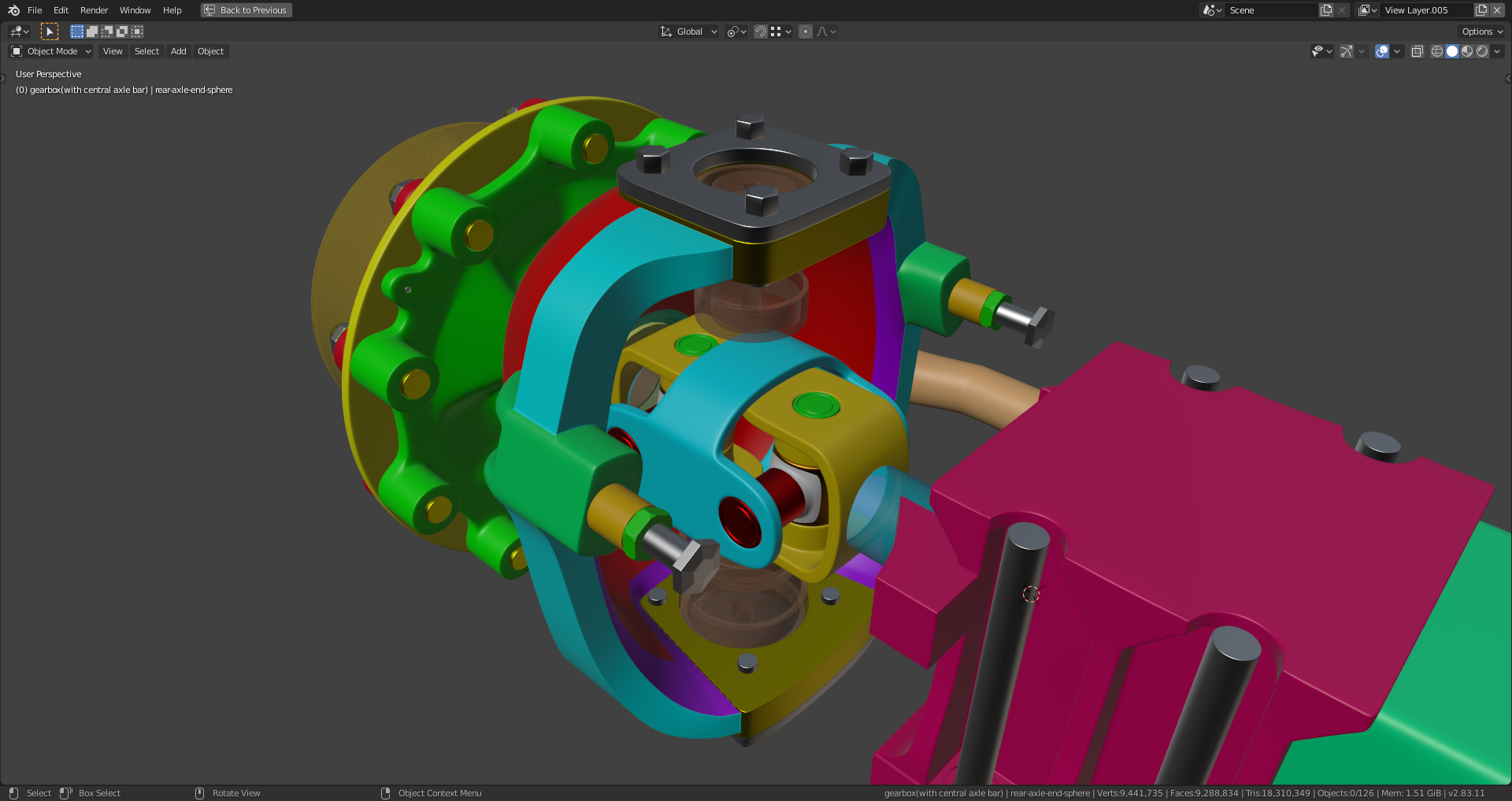The height and width of the screenshot is (801, 1512).
Task: Open the transform pivot point dropdown
Action: pos(736,32)
